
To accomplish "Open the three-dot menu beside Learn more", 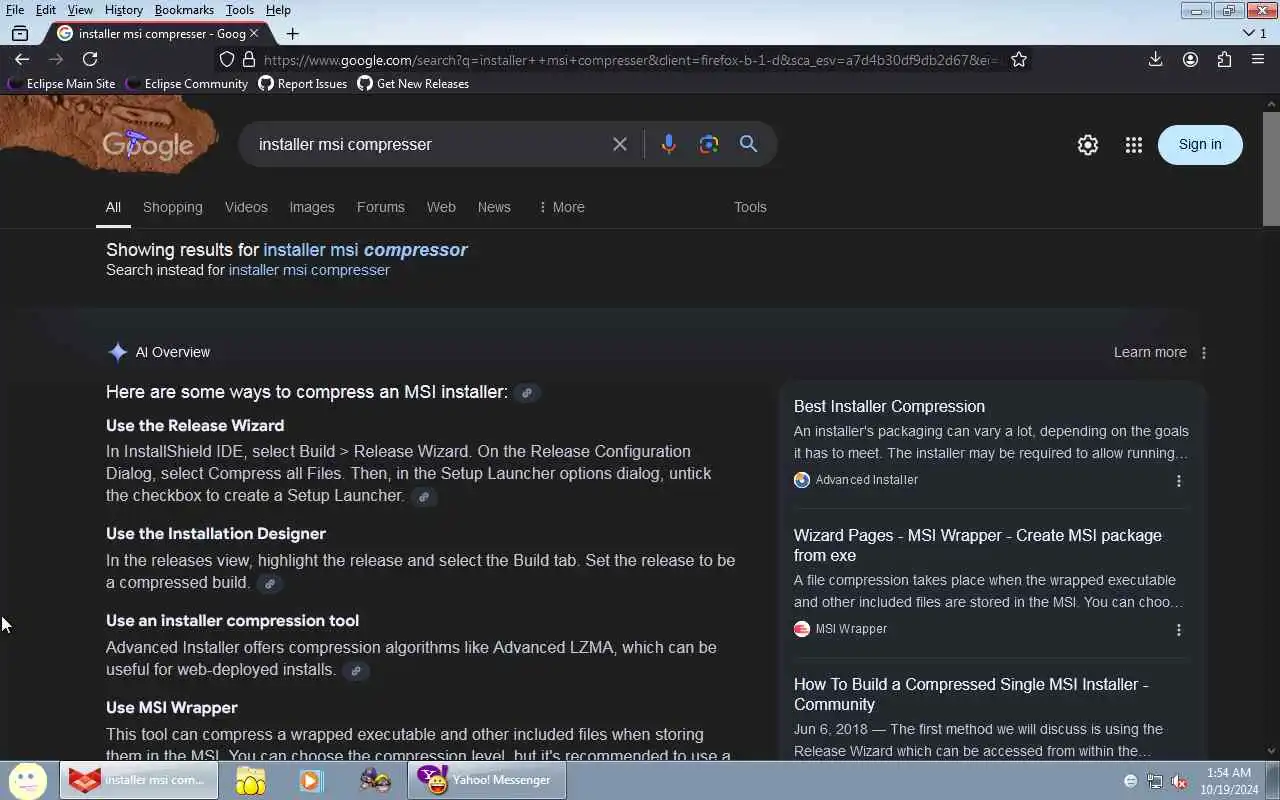I will 1204,353.
